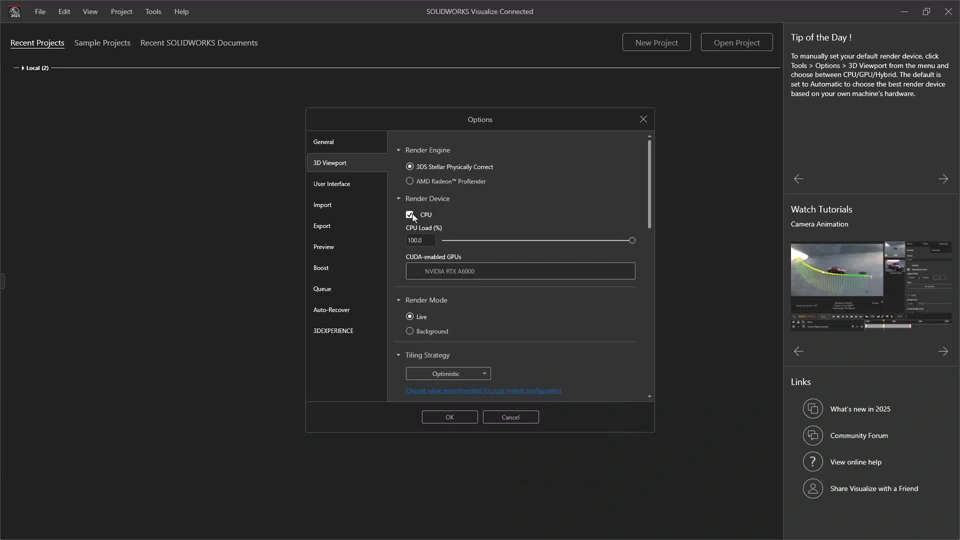
Task: Switch to Sample Projects tab
Action: click(102, 43)
